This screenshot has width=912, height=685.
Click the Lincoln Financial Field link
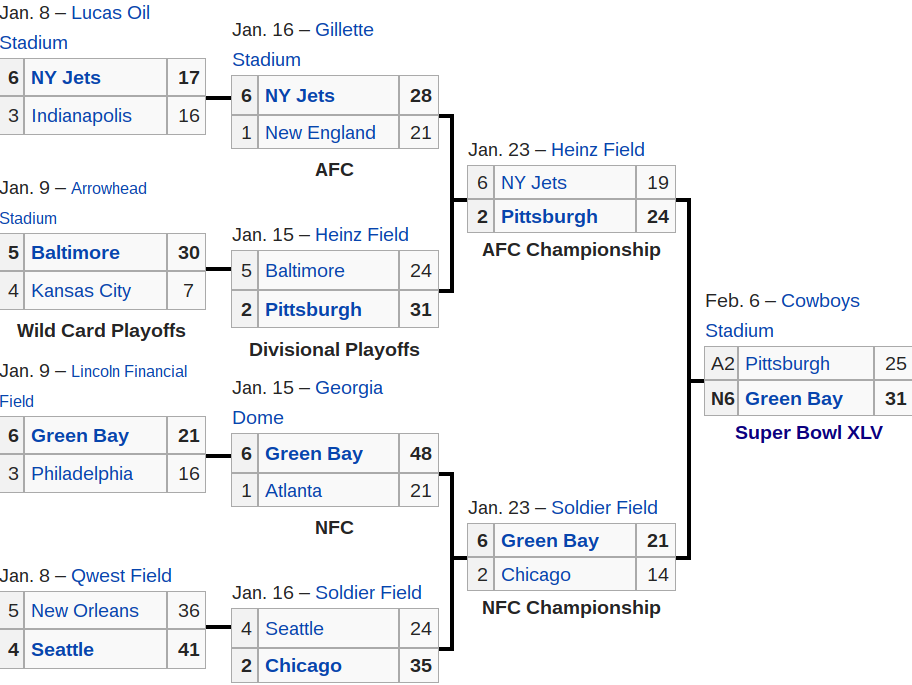click(129, 372)
